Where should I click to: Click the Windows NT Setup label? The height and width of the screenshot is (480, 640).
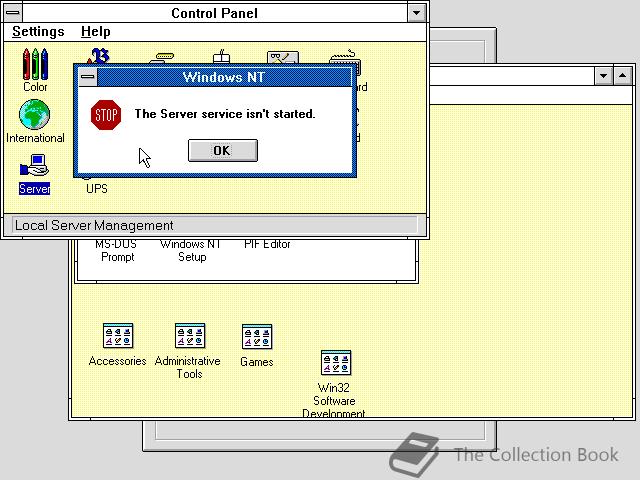191,251
